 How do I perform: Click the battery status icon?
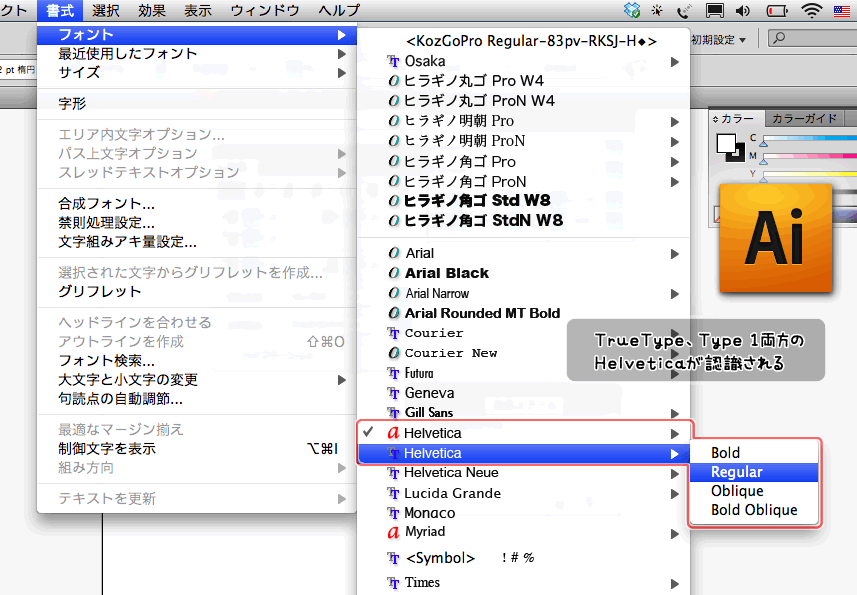click(777, 10)
